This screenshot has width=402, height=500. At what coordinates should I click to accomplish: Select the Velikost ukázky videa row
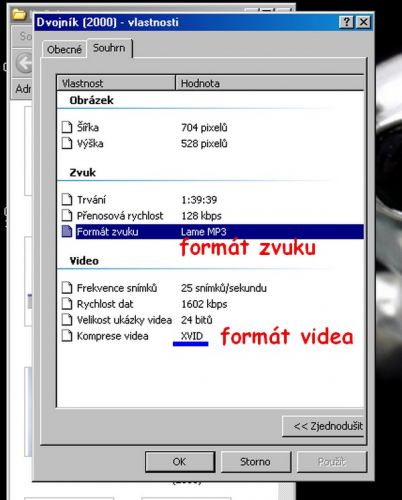click(212, 320)
